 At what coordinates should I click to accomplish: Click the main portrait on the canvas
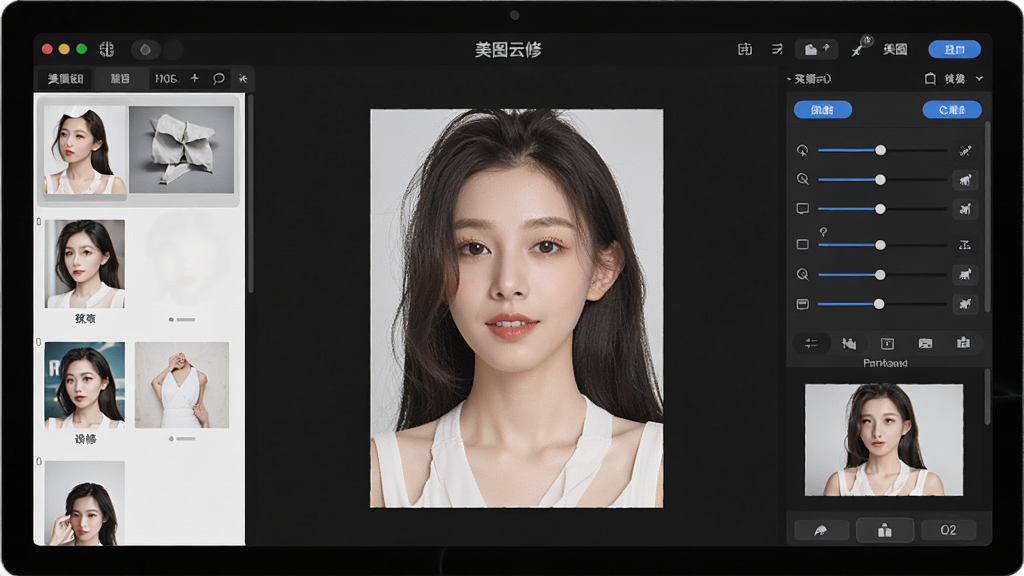pyautogui.click(x=517, y=308)
